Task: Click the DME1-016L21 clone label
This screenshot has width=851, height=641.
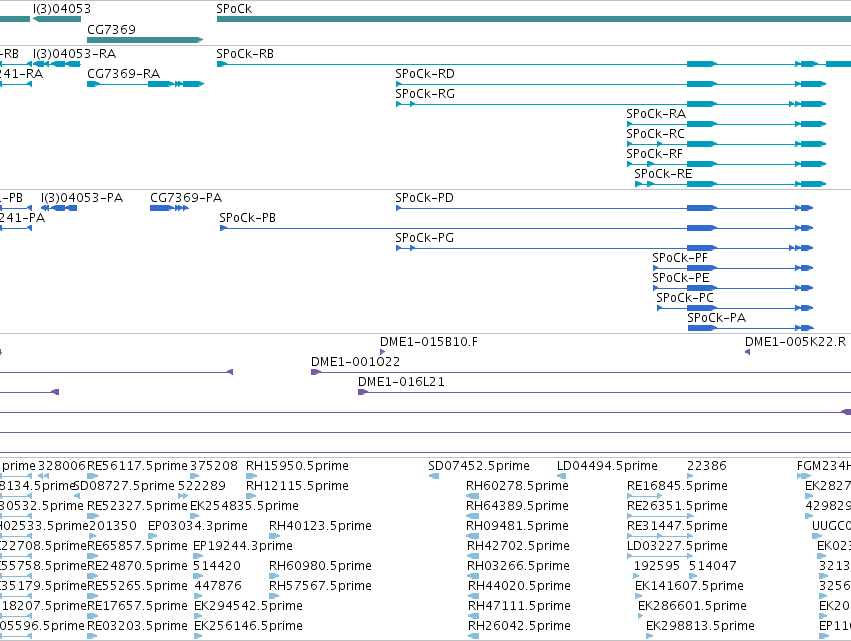Action: click(x=401, y=382)
